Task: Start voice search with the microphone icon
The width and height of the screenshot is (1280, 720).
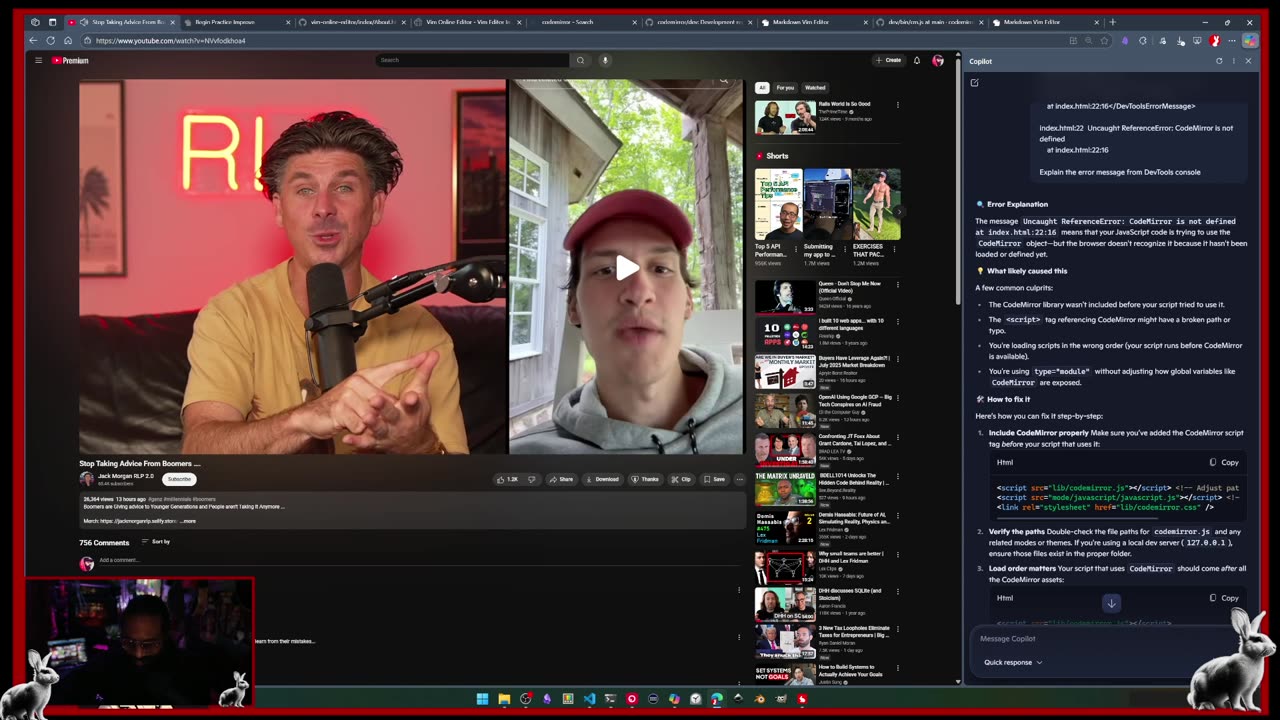Action: pos(605,60)
